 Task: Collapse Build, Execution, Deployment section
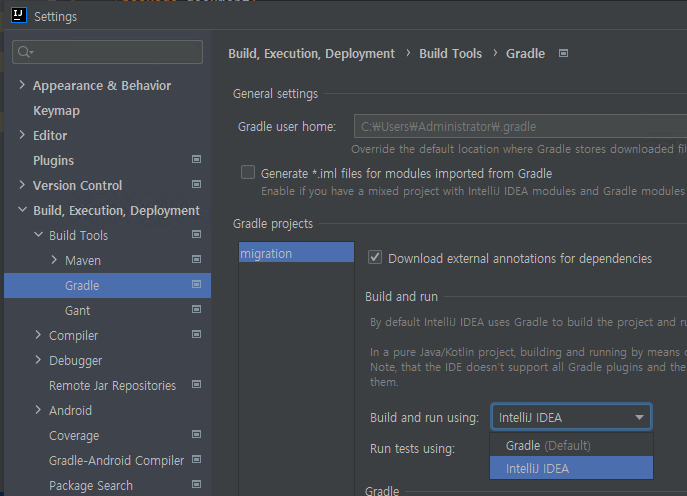(22, 210)
